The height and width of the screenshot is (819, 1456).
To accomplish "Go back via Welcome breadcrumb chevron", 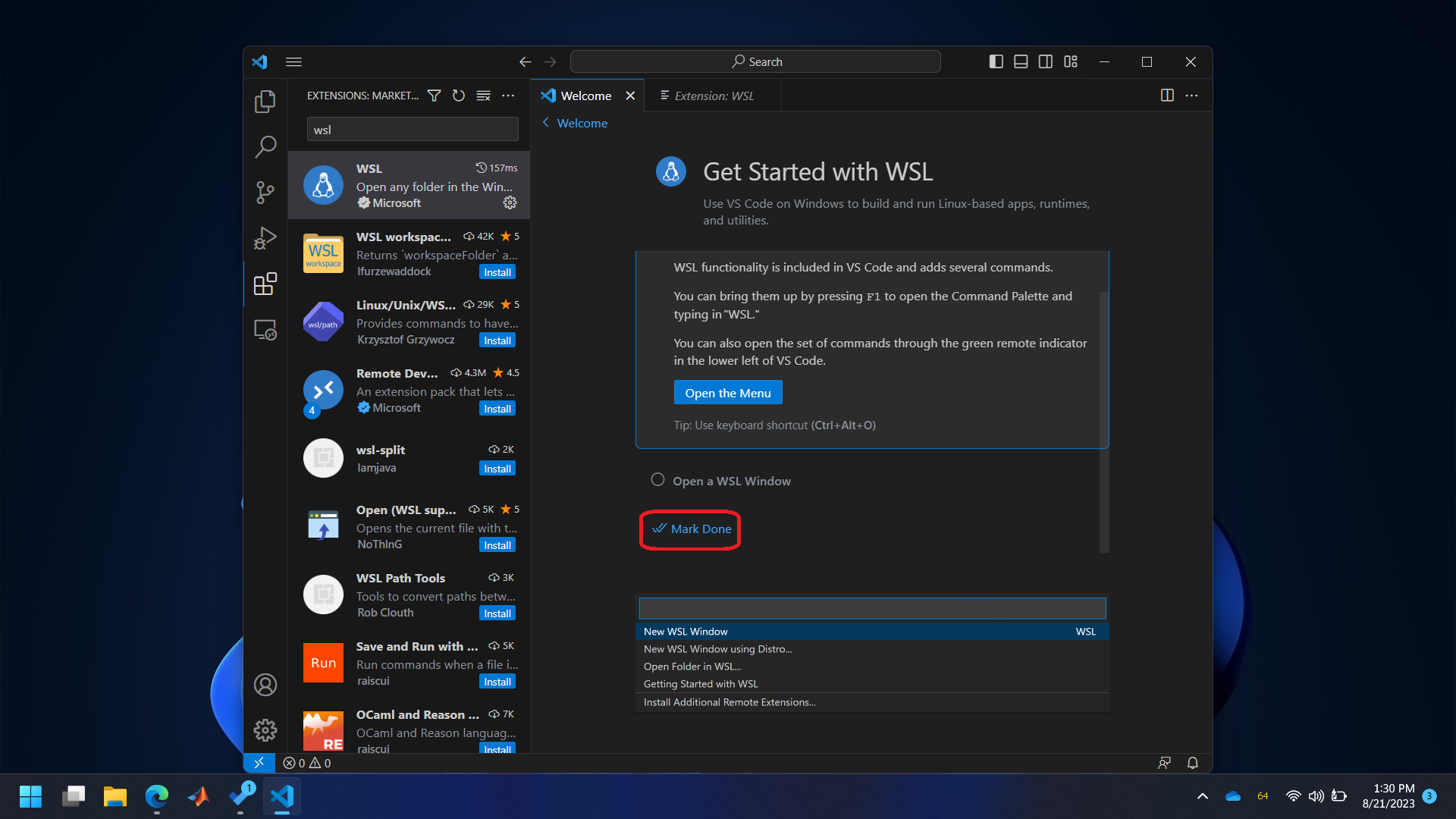I will (x=546, y=123).
